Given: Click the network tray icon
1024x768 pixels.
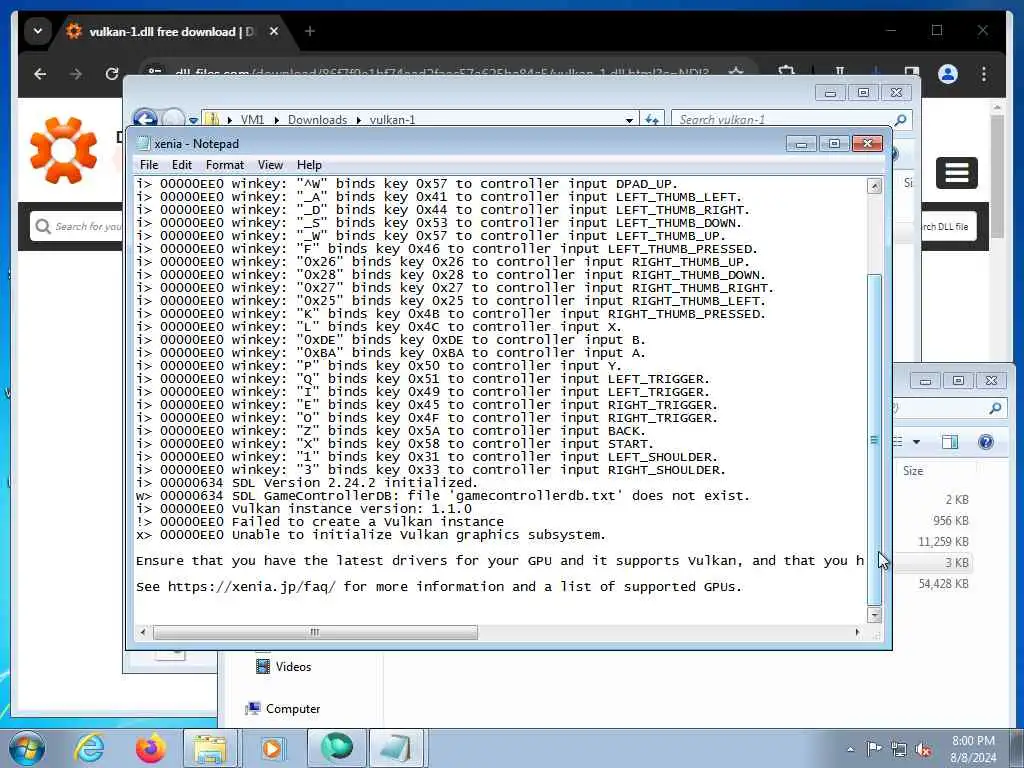Looking at the screenshot, I should [899, 749].
